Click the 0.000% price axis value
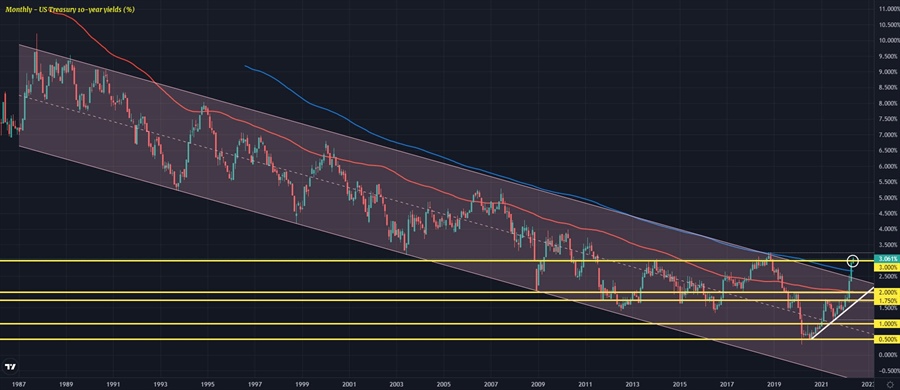Image resolution: width=900 pixels, height=390 pixels. click(887, 355)
